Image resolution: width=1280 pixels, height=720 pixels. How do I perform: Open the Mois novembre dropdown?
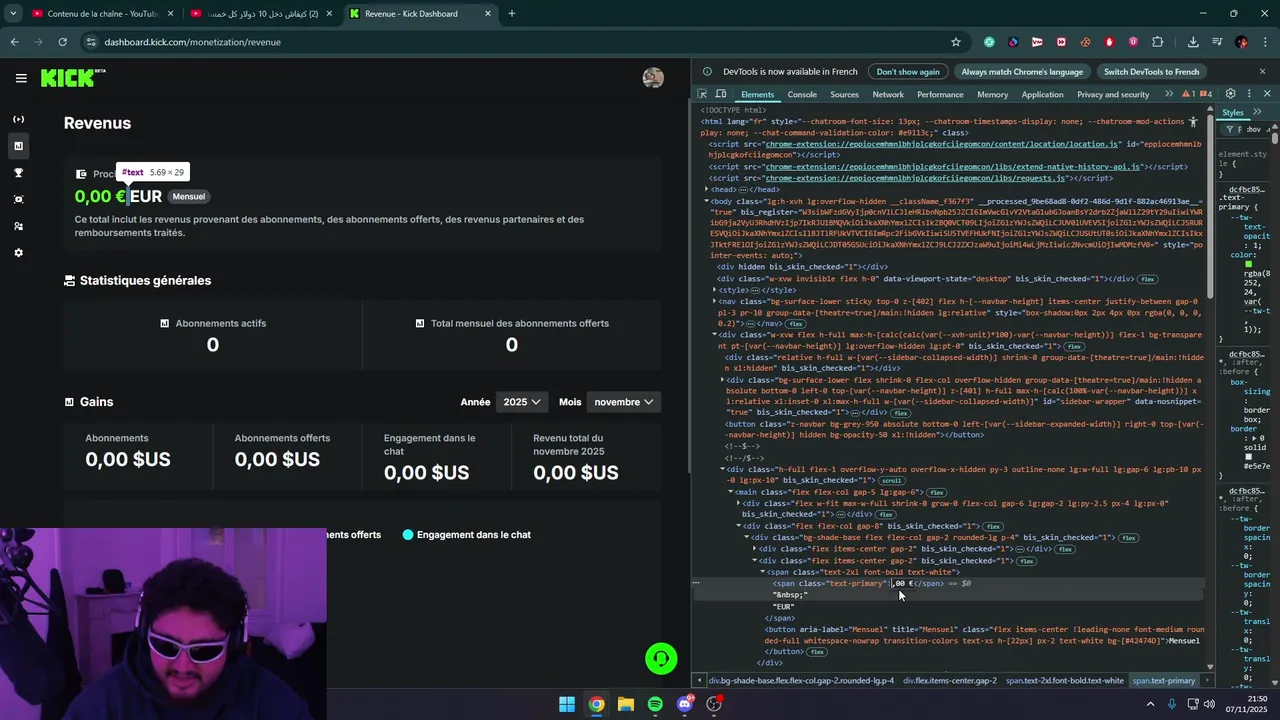point(624,402)
